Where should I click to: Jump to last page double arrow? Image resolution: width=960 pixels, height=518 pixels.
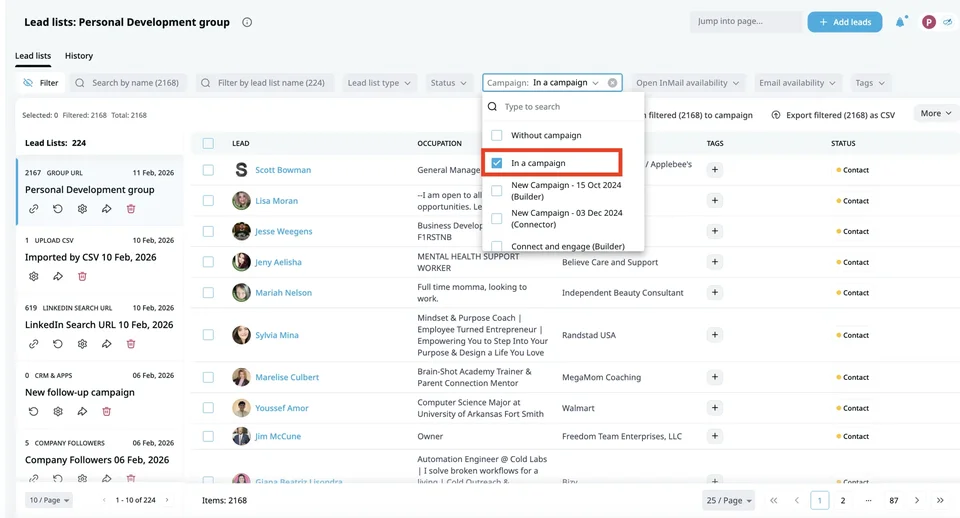point(940,500)
